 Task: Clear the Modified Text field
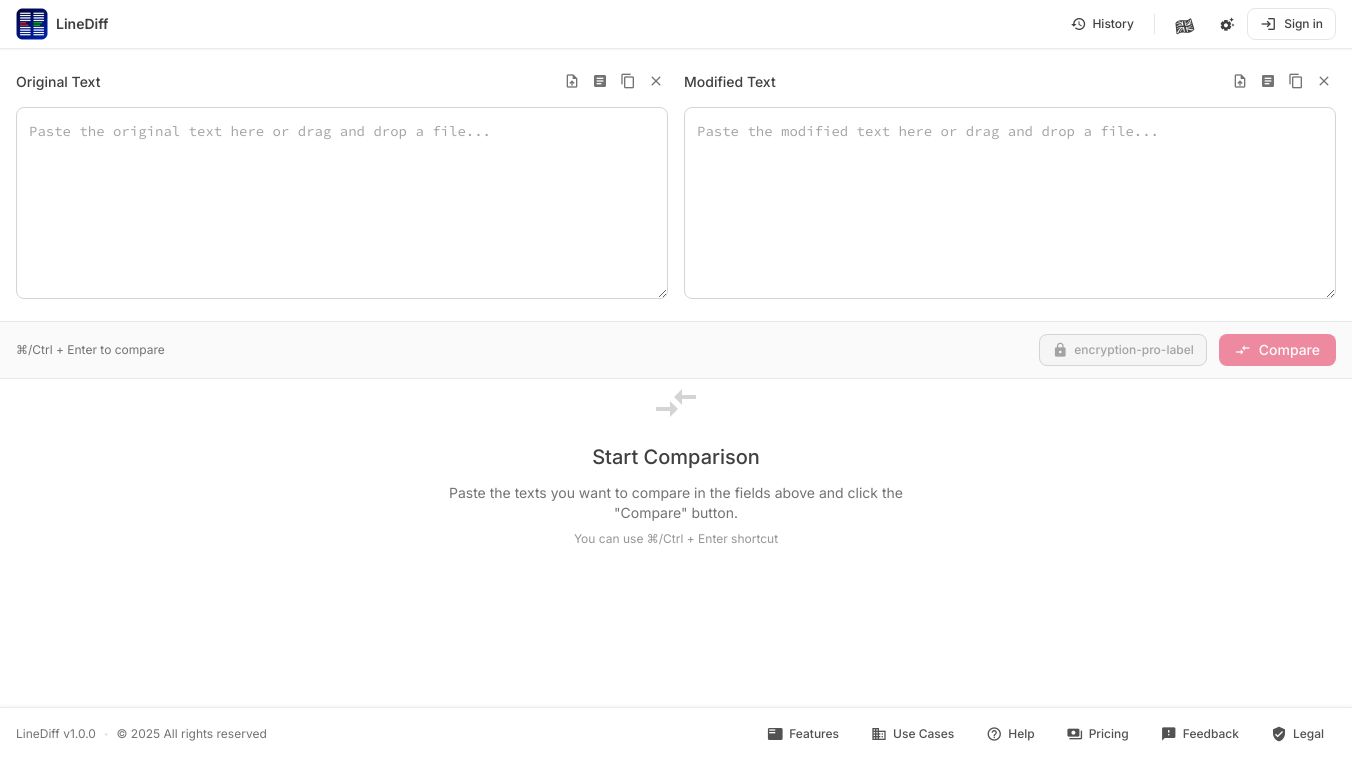1324,81
